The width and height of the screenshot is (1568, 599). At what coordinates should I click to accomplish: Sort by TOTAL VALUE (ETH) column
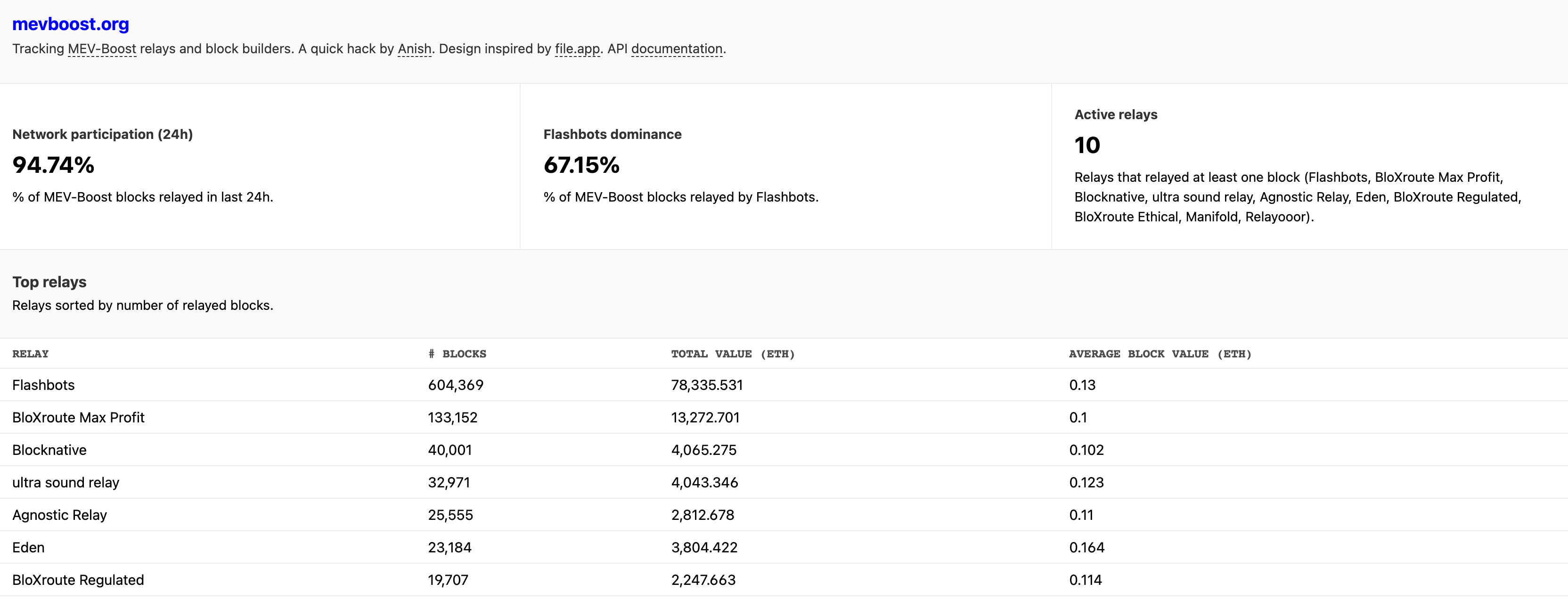pyautogui.click(x=733, y=353)
